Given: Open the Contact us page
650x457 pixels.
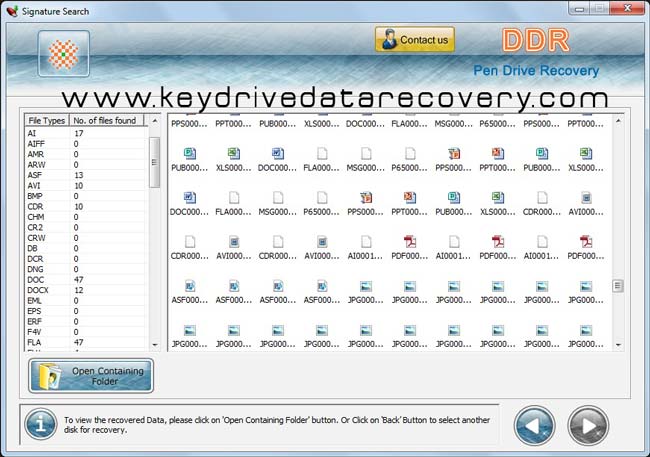Looking at the screenshot, I should pyautogui.click(x=415, y=40).
